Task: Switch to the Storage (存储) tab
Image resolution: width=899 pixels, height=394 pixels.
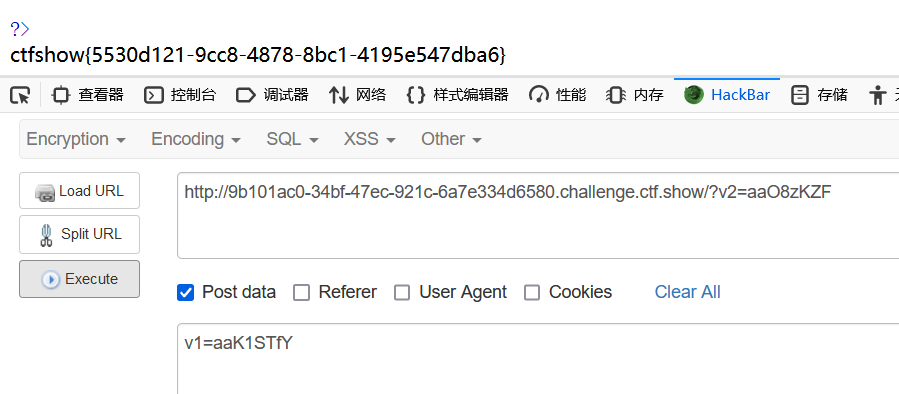Action: 819,95
